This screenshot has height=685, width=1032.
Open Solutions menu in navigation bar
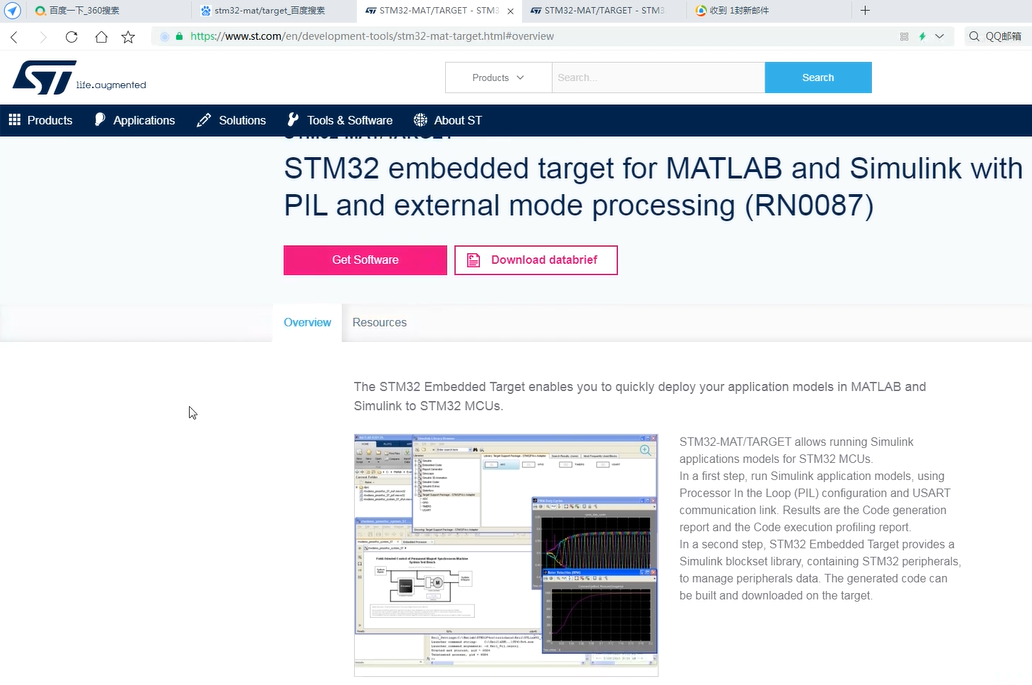point(232,120)
